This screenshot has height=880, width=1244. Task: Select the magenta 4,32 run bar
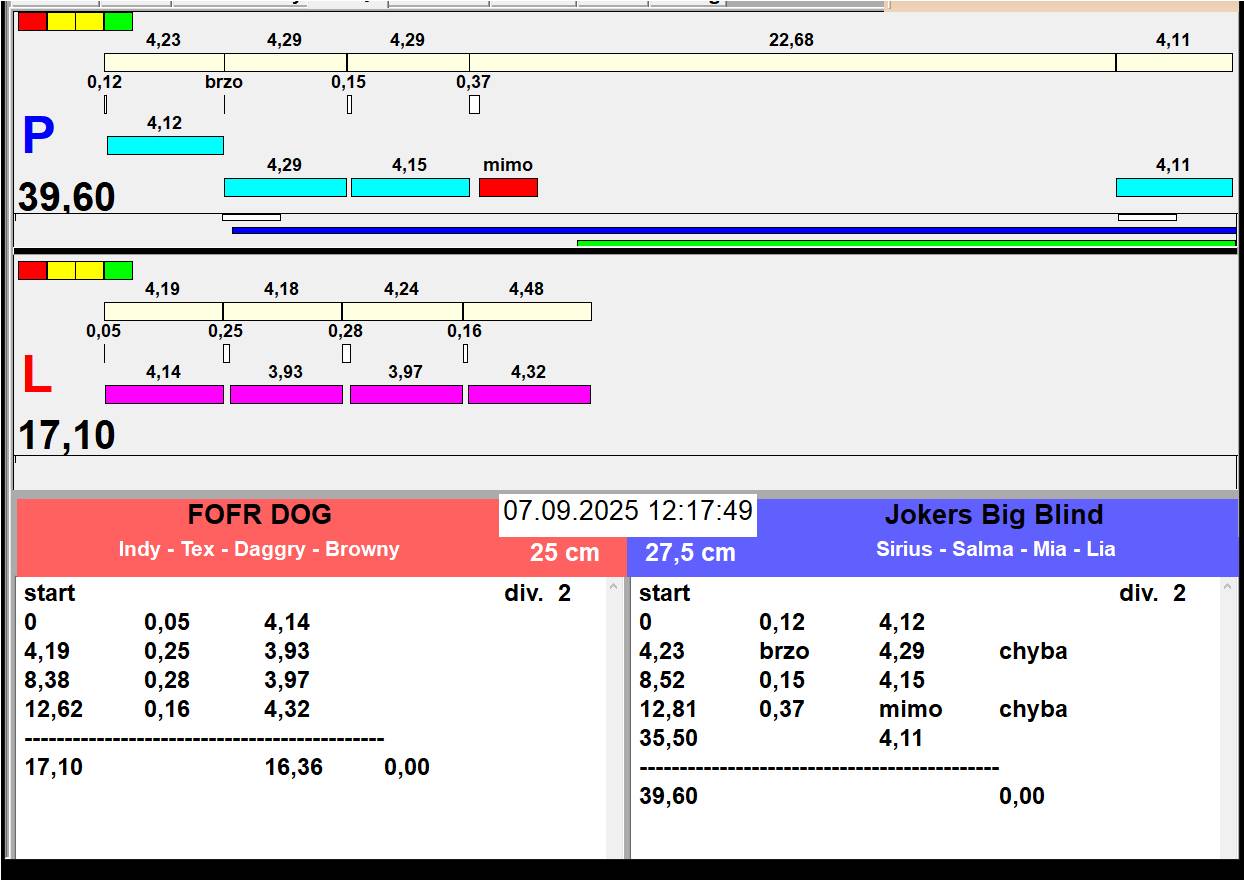click(529, 394)
